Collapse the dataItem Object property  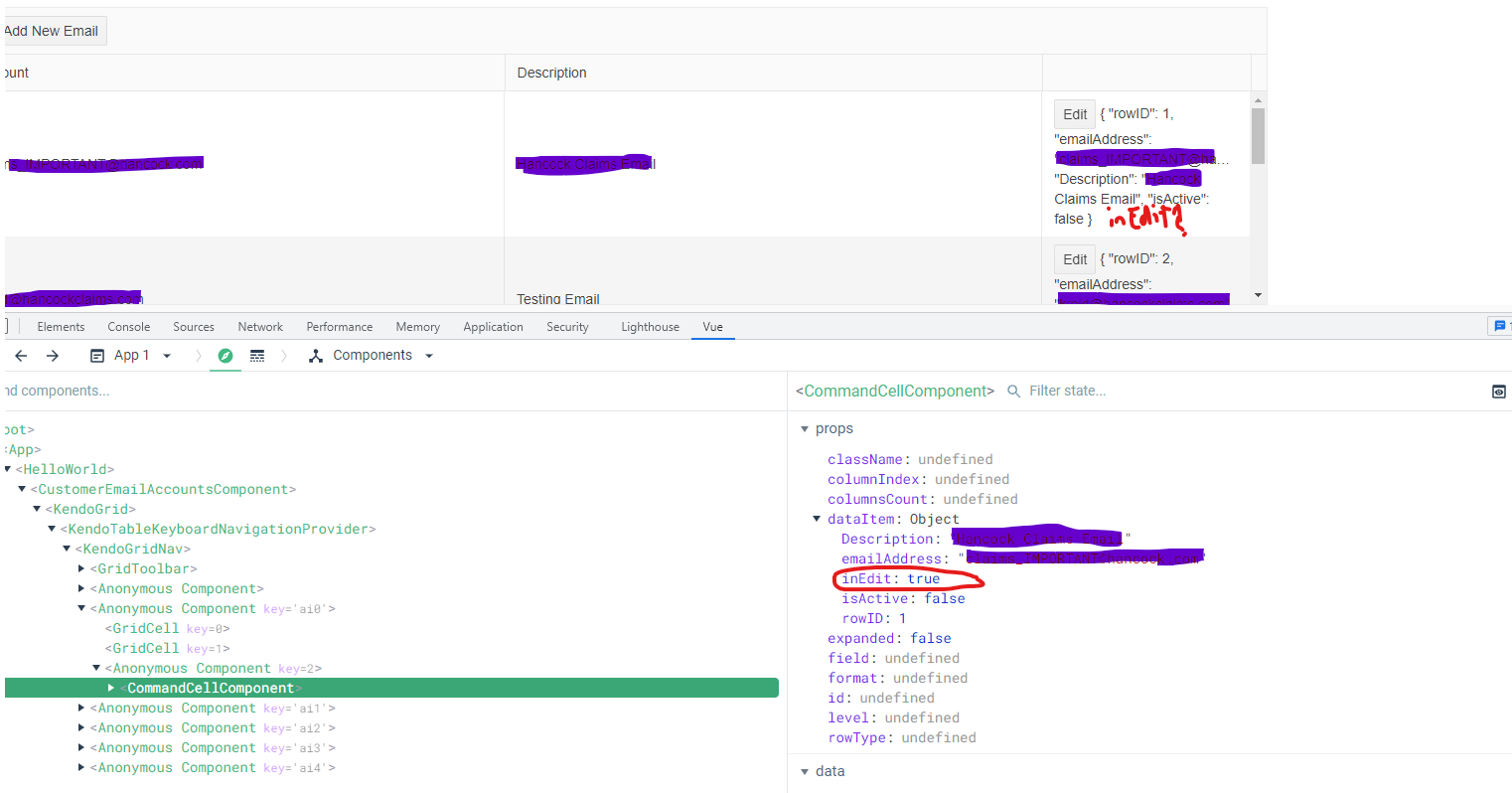click(x=817, y=519)
